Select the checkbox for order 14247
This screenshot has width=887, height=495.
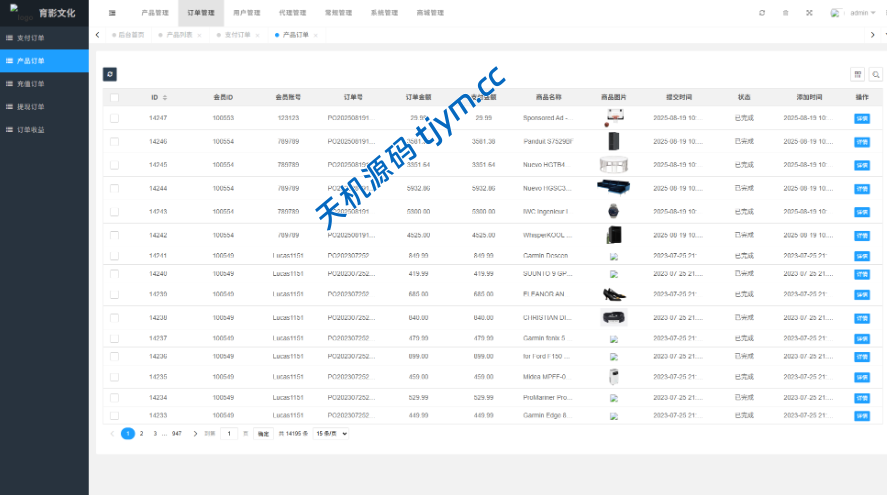click(115, 118)
